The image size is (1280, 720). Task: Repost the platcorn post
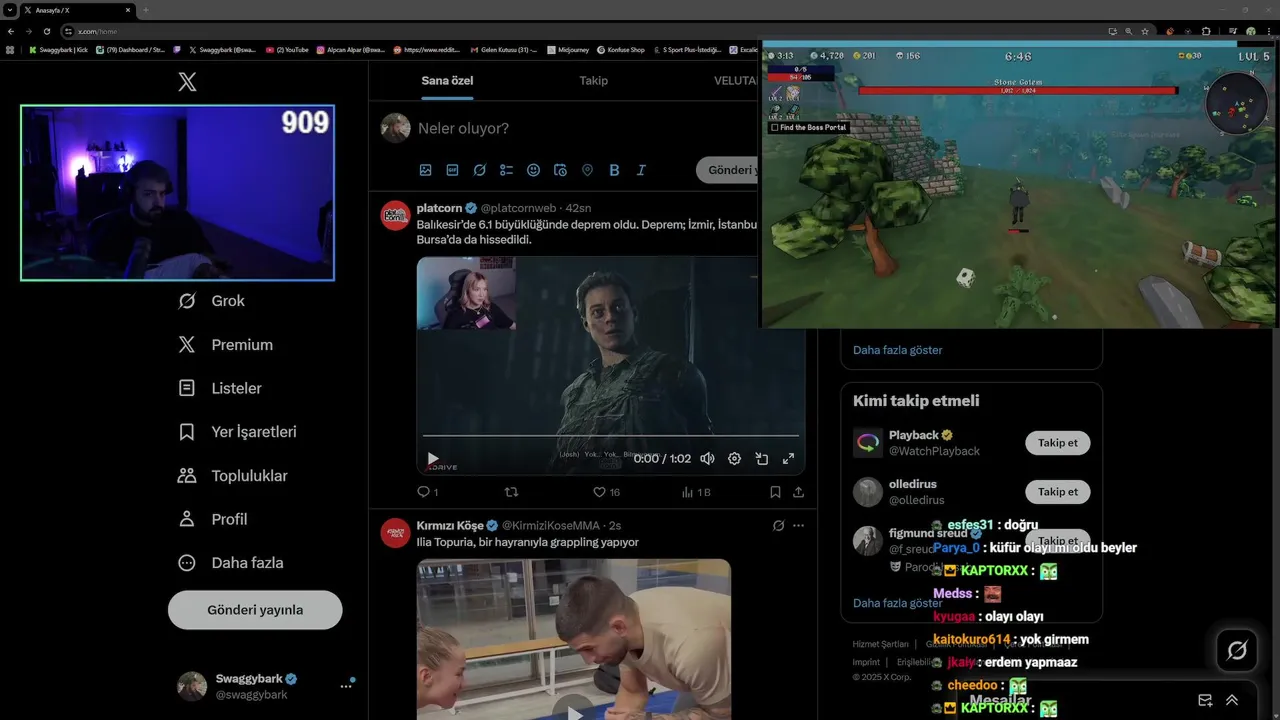[511, 492]
